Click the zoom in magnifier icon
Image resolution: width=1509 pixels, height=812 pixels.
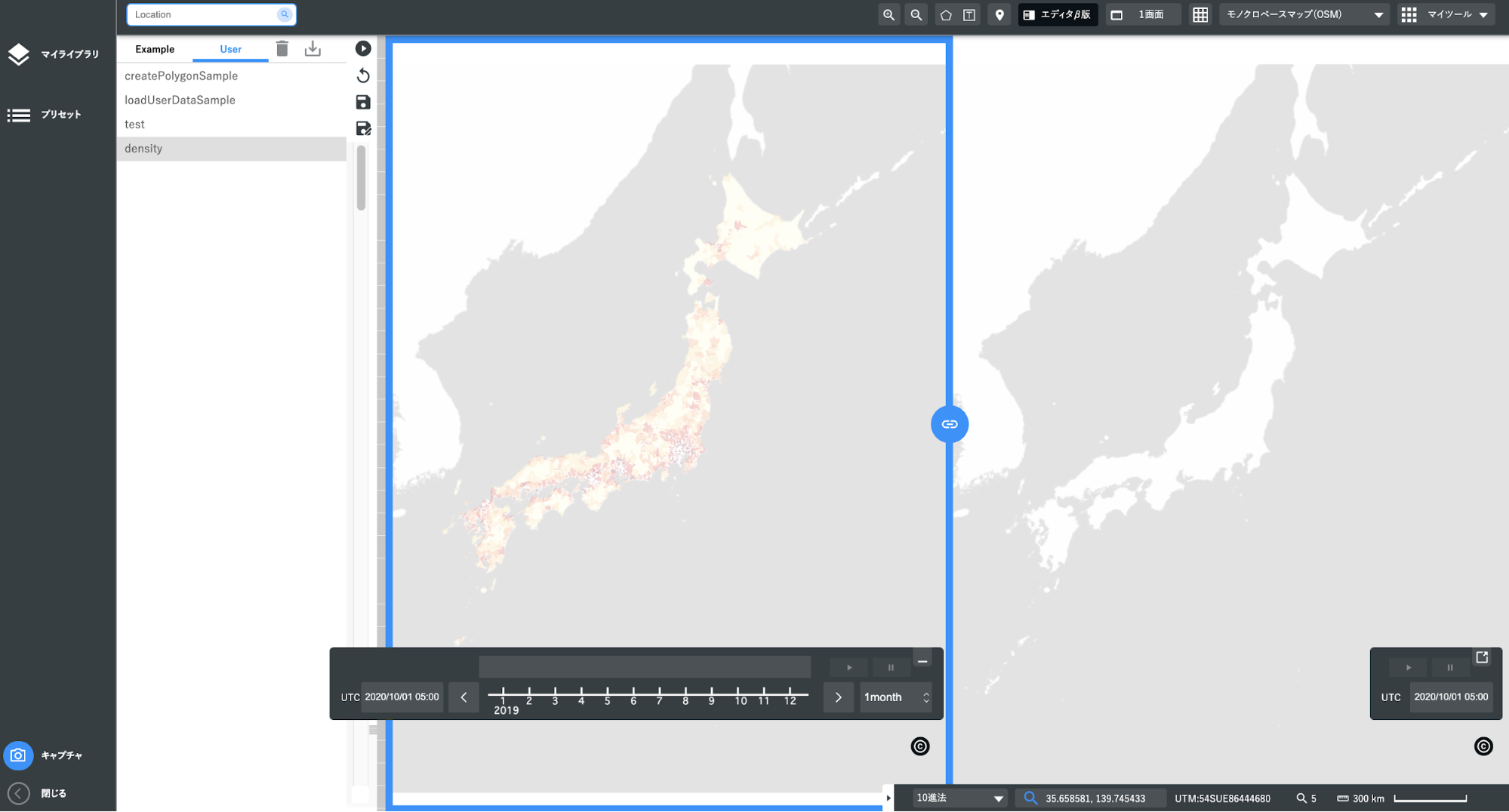click(888, 15)
